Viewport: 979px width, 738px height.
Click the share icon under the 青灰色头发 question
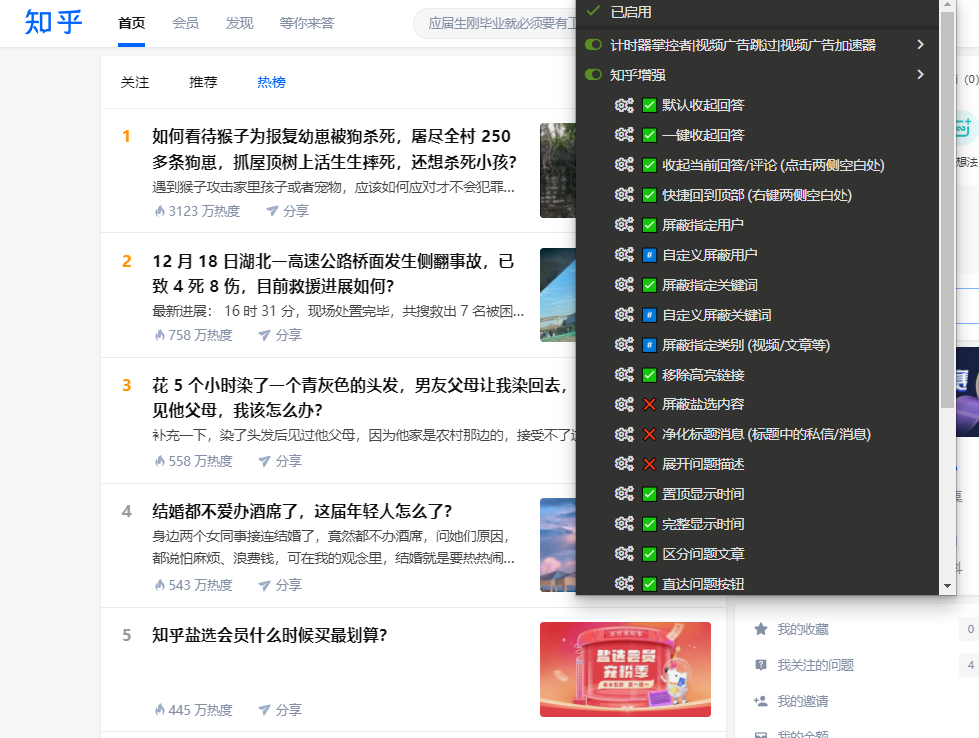click(265, 461)
